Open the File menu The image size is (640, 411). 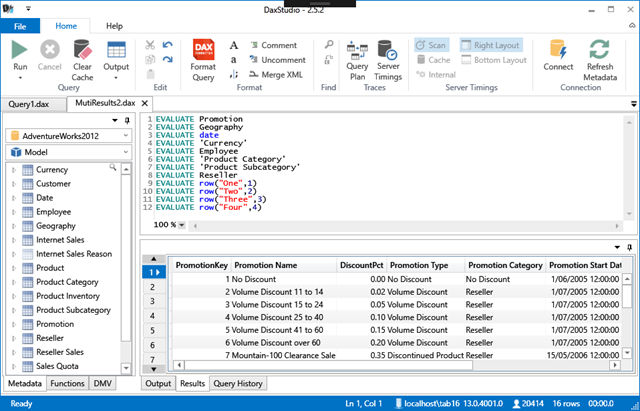[x=20, y=26]
